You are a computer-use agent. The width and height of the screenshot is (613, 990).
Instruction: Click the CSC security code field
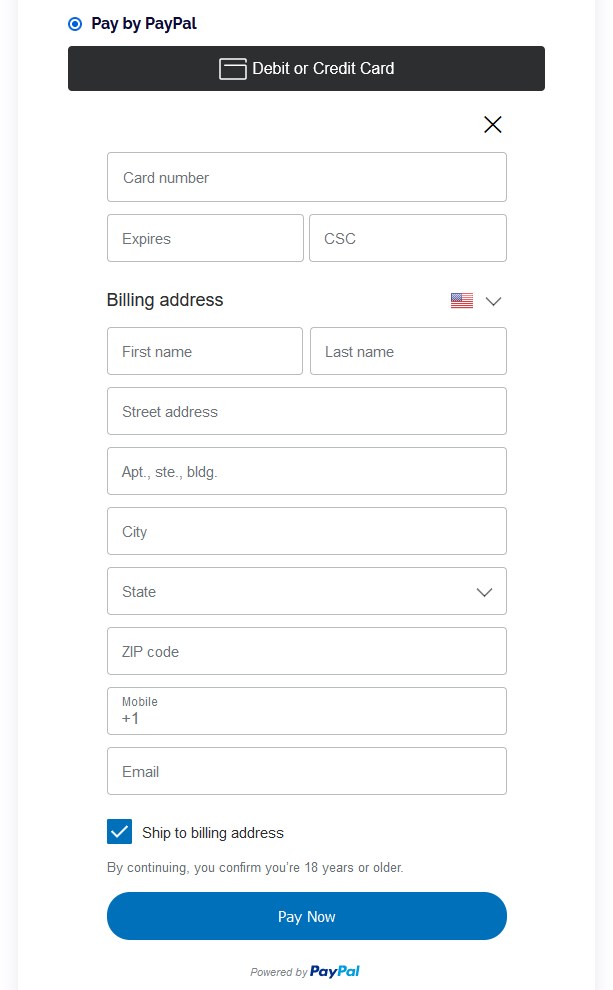pyautogui.click(x=408, y=238)
